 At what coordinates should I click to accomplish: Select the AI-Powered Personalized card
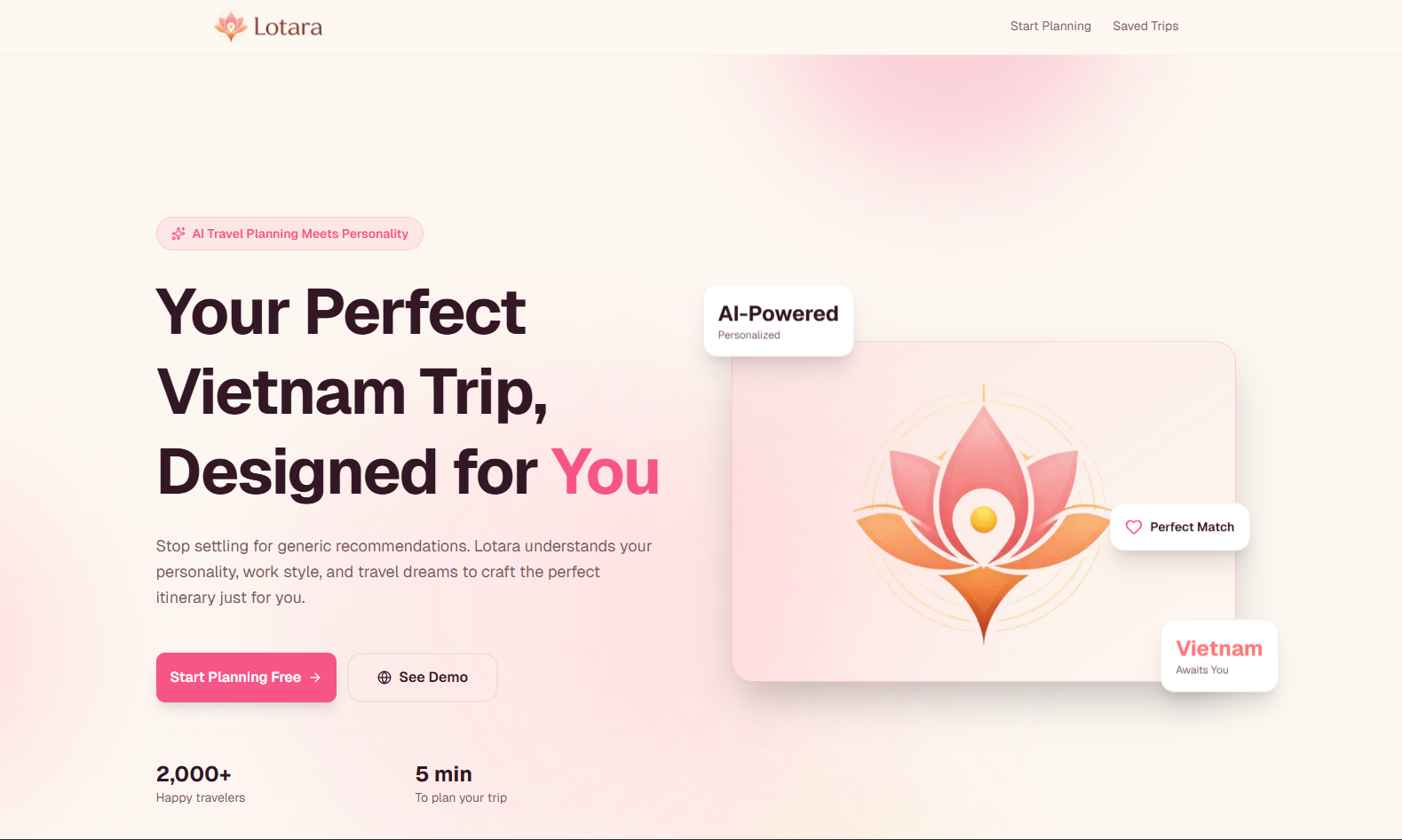click(779, 321)
